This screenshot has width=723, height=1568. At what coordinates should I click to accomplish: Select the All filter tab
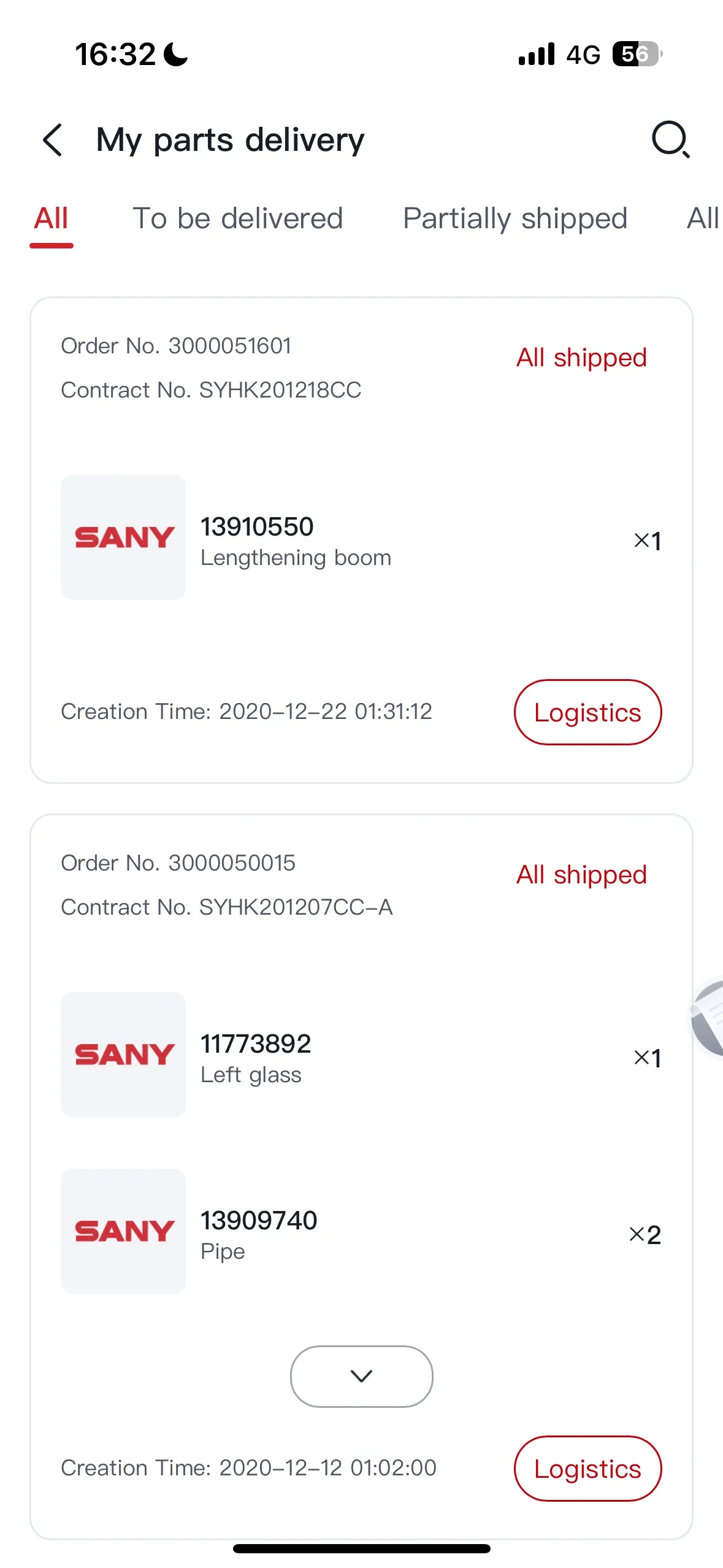click(x=51, y=218)
